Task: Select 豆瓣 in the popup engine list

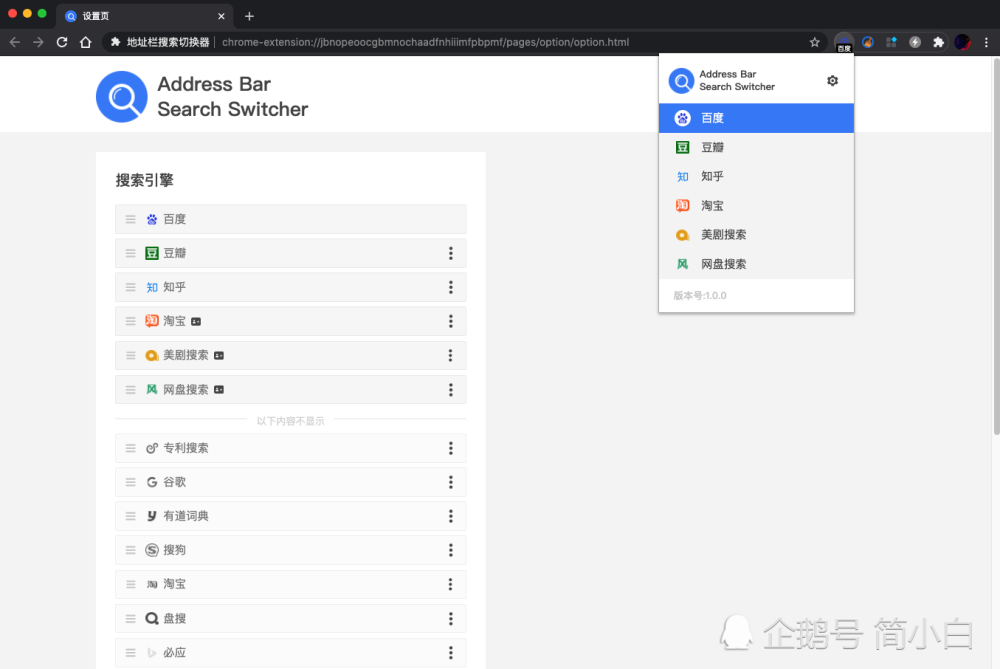Action: coord(756,147)
